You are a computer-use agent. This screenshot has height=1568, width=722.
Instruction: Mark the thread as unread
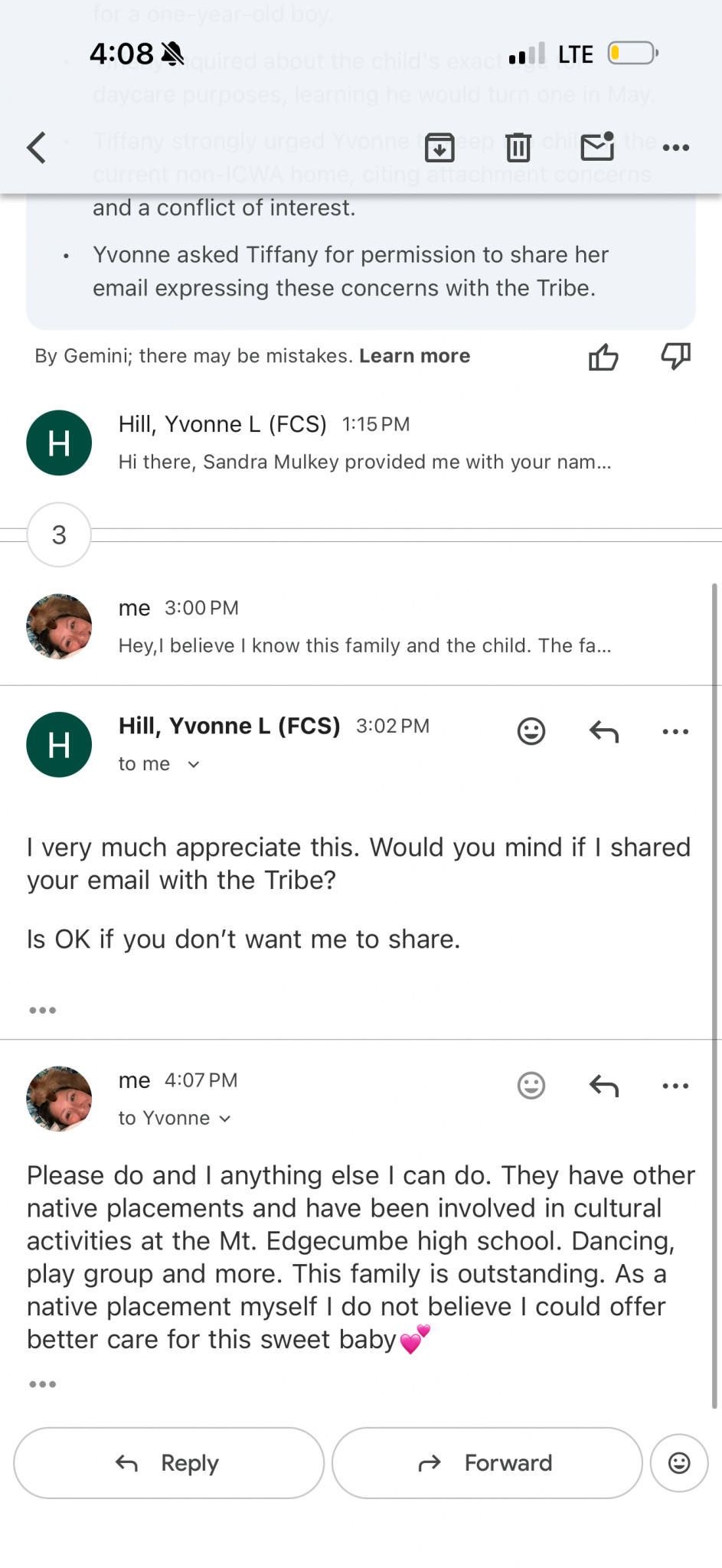coord(597,146)
